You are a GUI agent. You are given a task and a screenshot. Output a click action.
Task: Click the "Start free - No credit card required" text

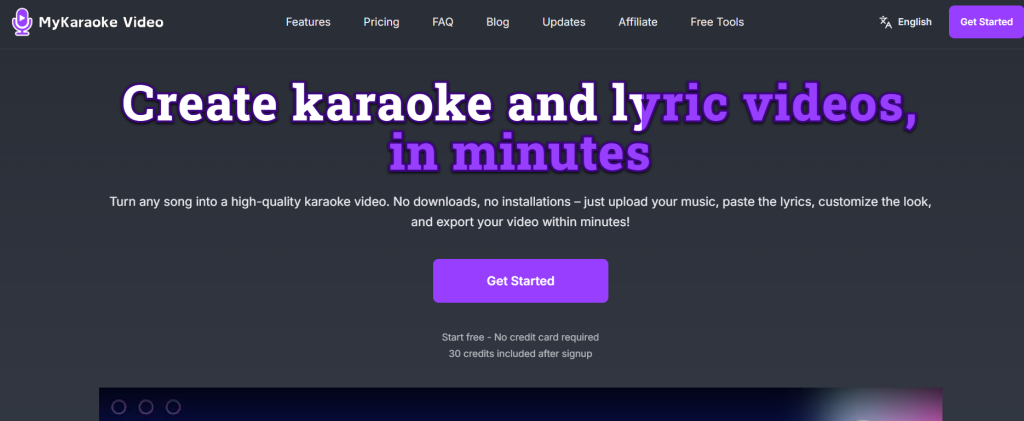click(x=520, y=337)
